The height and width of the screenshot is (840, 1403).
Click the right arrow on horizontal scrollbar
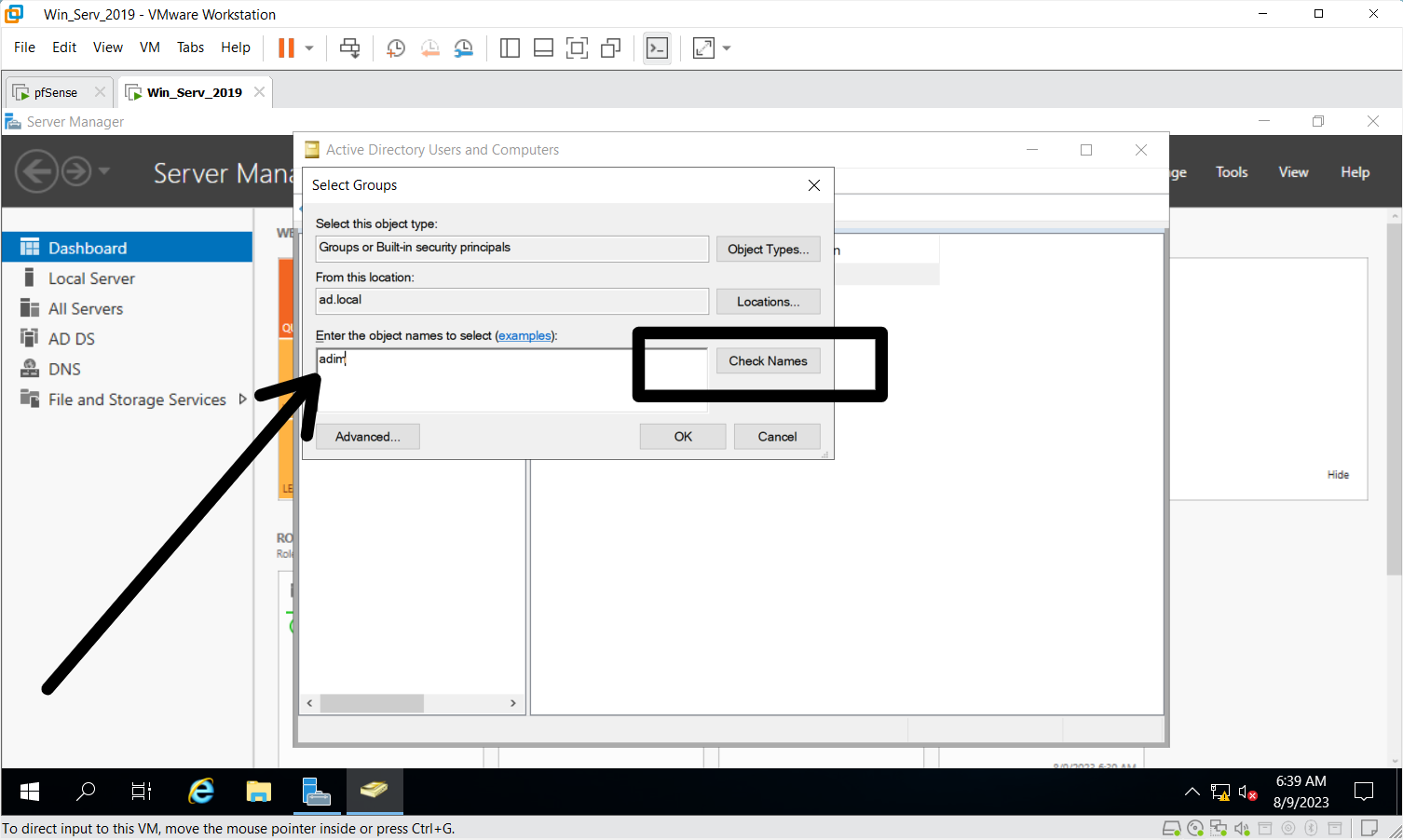pyautogui.click(x=512, y=703)
